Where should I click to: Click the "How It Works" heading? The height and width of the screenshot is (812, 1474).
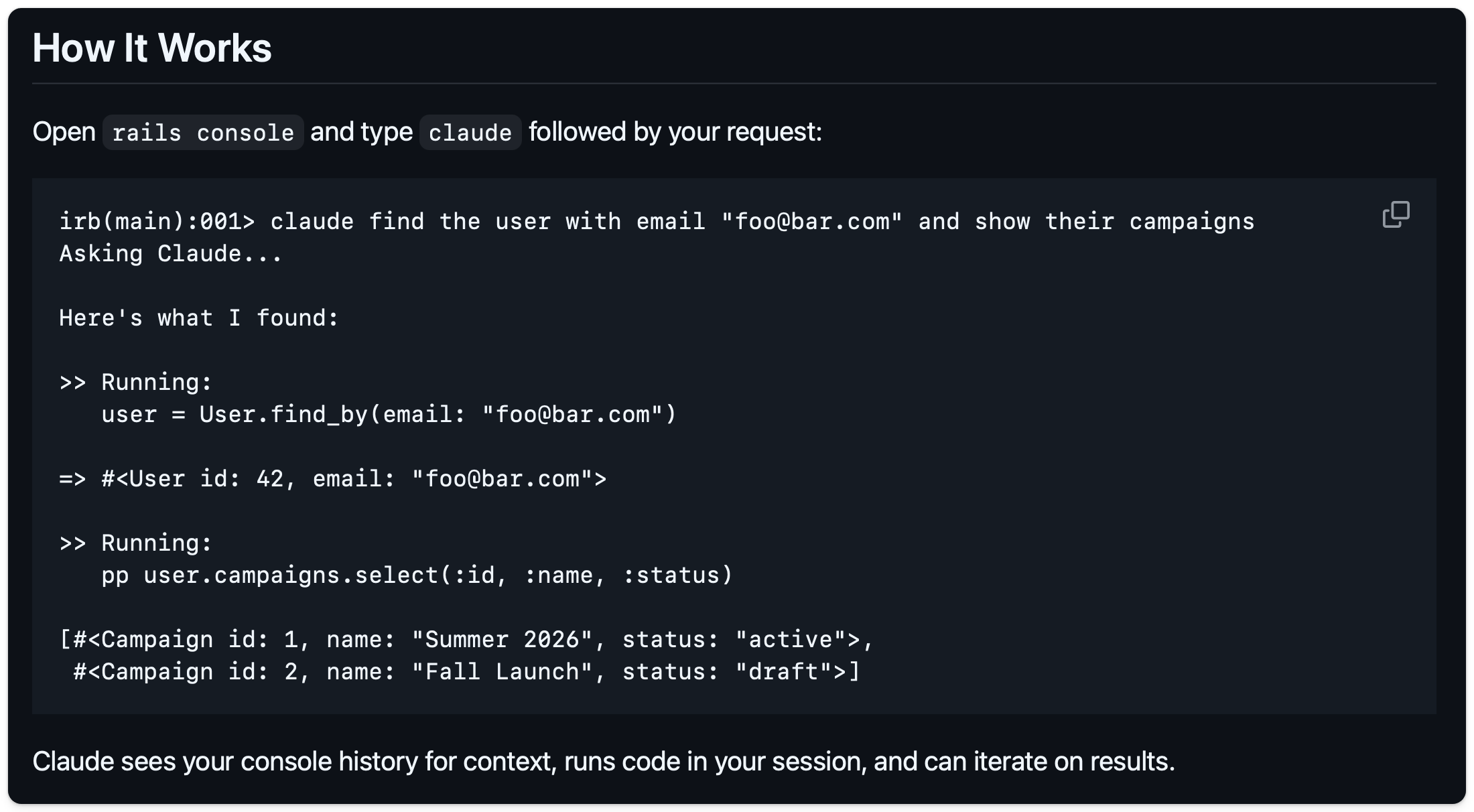point(152,48)
